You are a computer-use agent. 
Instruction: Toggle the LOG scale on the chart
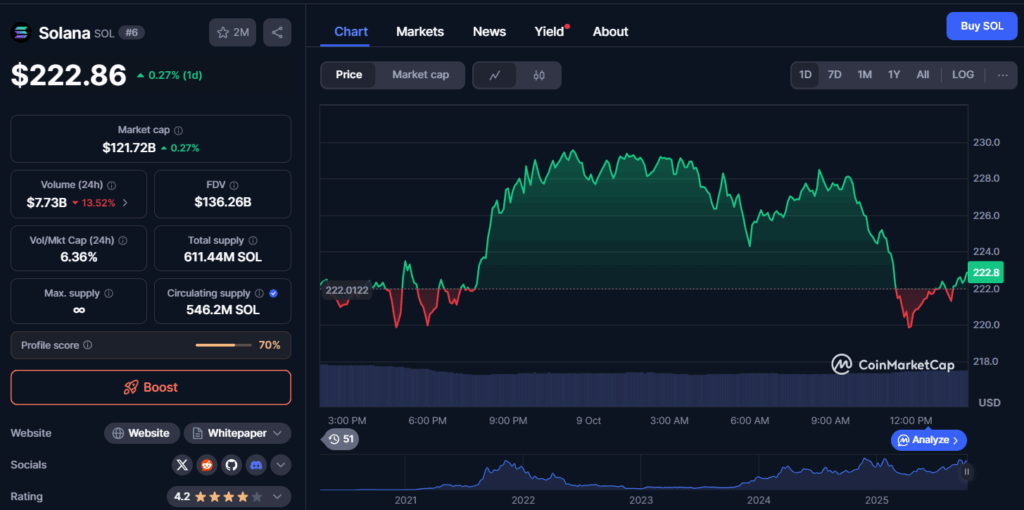[x=962, y=75]
